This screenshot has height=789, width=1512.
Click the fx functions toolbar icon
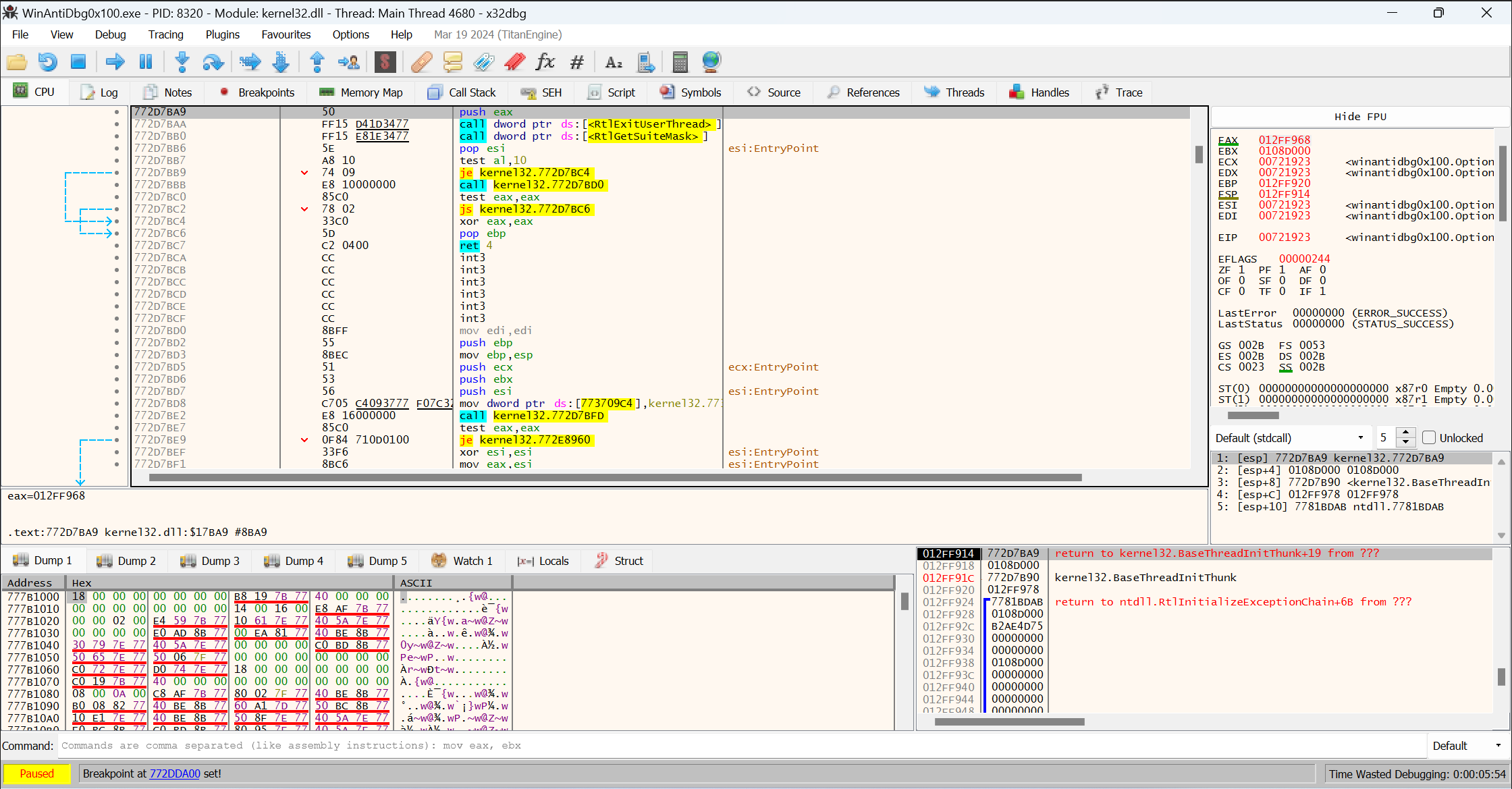coord(545,62)
